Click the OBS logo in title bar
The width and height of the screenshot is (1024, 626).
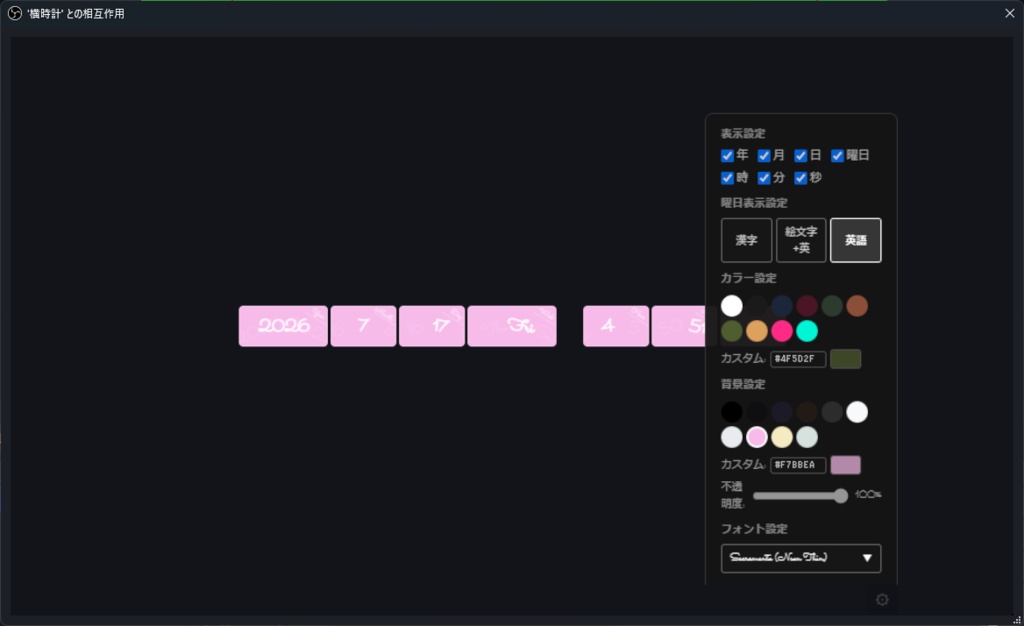(14, 13)
